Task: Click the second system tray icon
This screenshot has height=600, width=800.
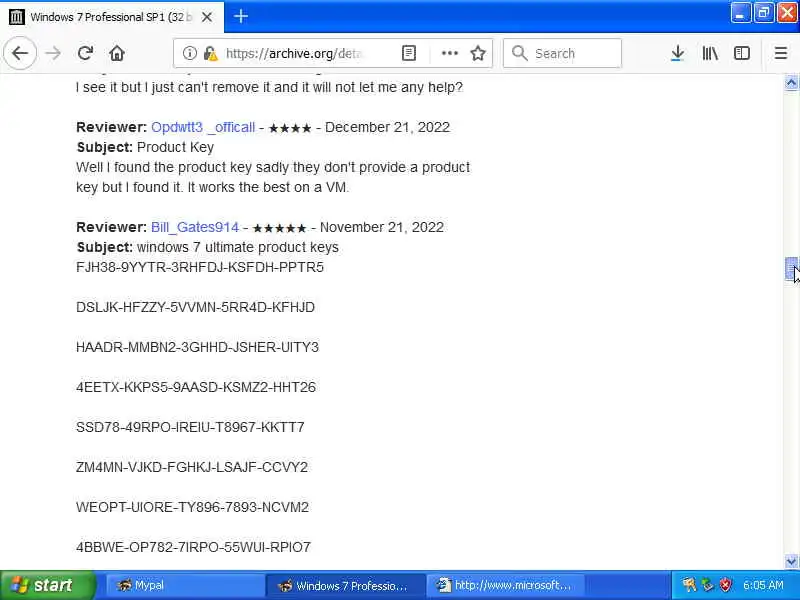Action: point(708,585)
